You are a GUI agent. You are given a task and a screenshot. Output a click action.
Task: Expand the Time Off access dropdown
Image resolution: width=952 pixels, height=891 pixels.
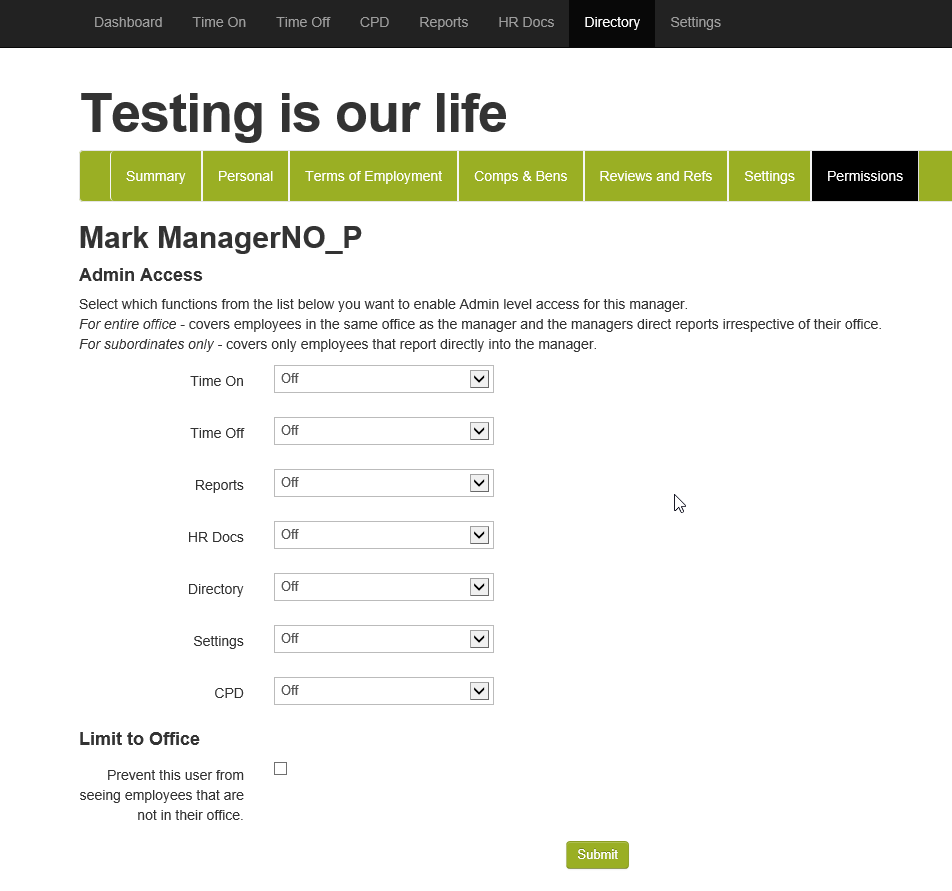pyautogui.click(x=383, y=431)
